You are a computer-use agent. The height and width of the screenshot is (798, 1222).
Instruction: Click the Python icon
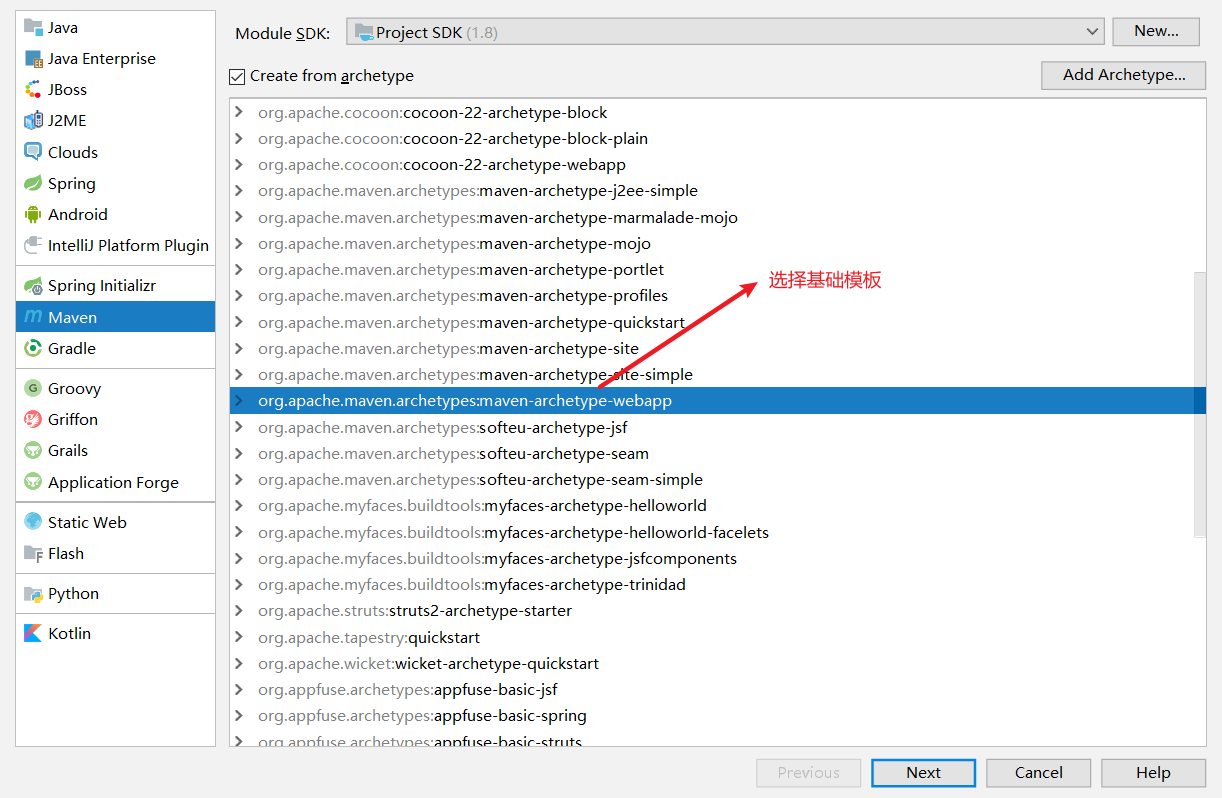pos(33,593)
